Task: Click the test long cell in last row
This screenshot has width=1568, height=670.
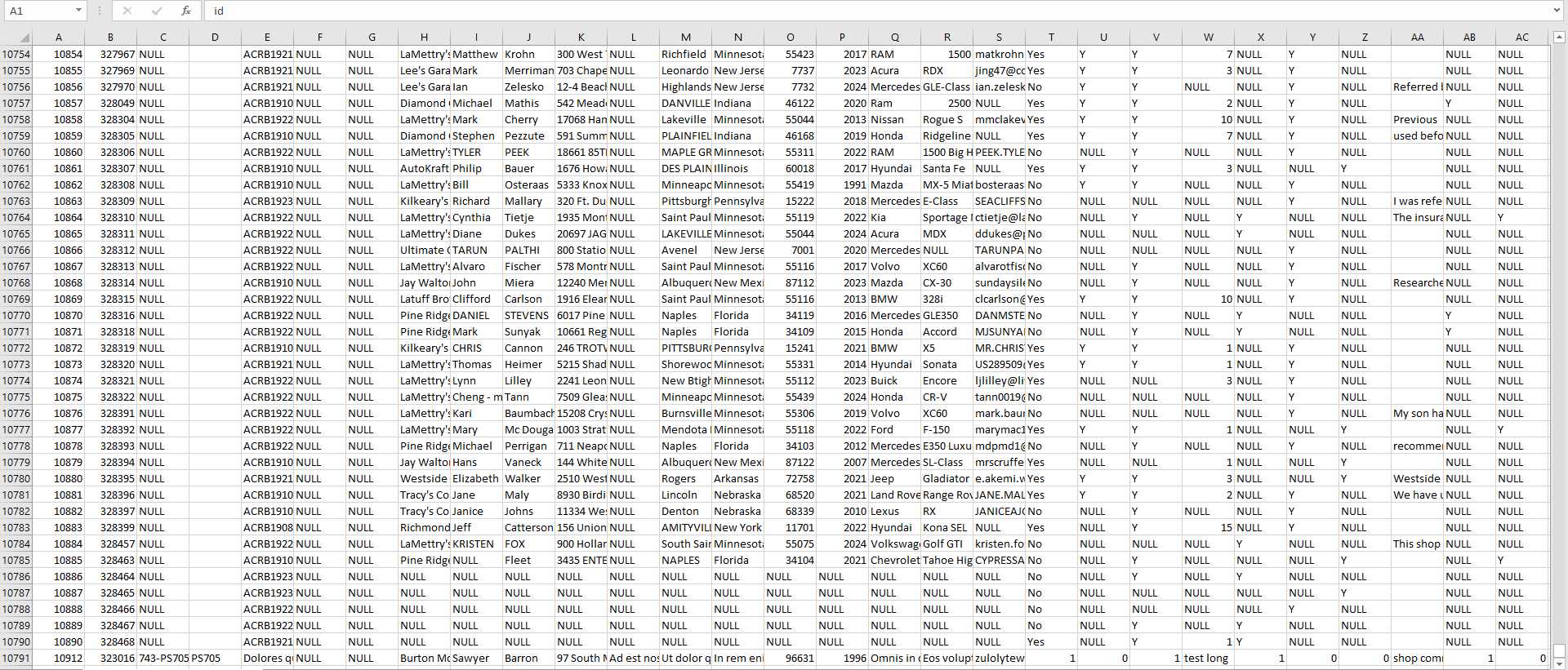Action: tap(1208, 658)
